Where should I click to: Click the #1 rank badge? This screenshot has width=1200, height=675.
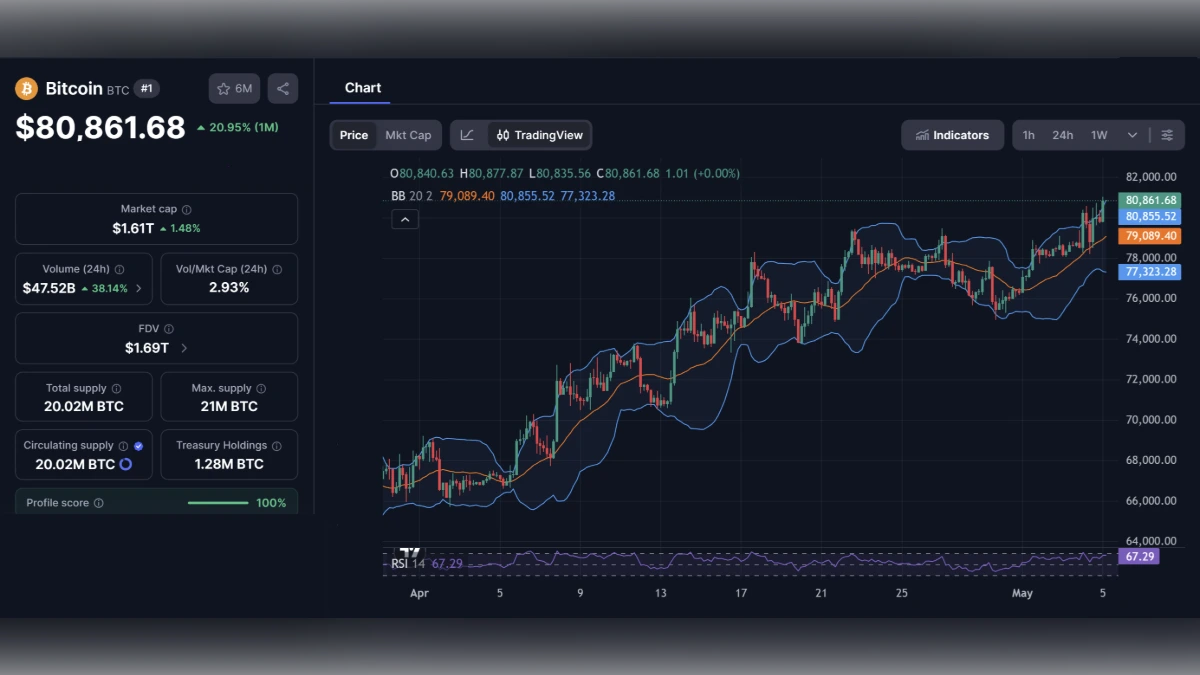point(147,89)
